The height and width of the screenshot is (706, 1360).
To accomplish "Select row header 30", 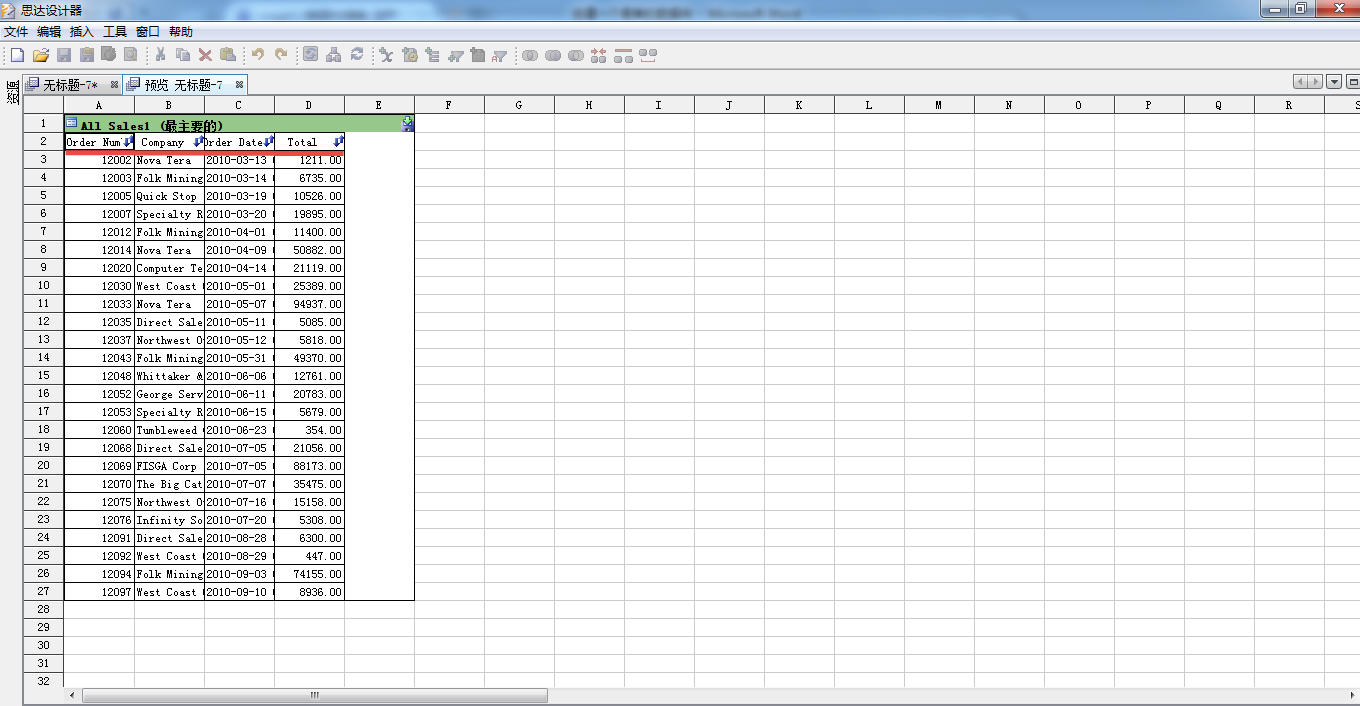I will pyautogui.click(x=44, y=646).
